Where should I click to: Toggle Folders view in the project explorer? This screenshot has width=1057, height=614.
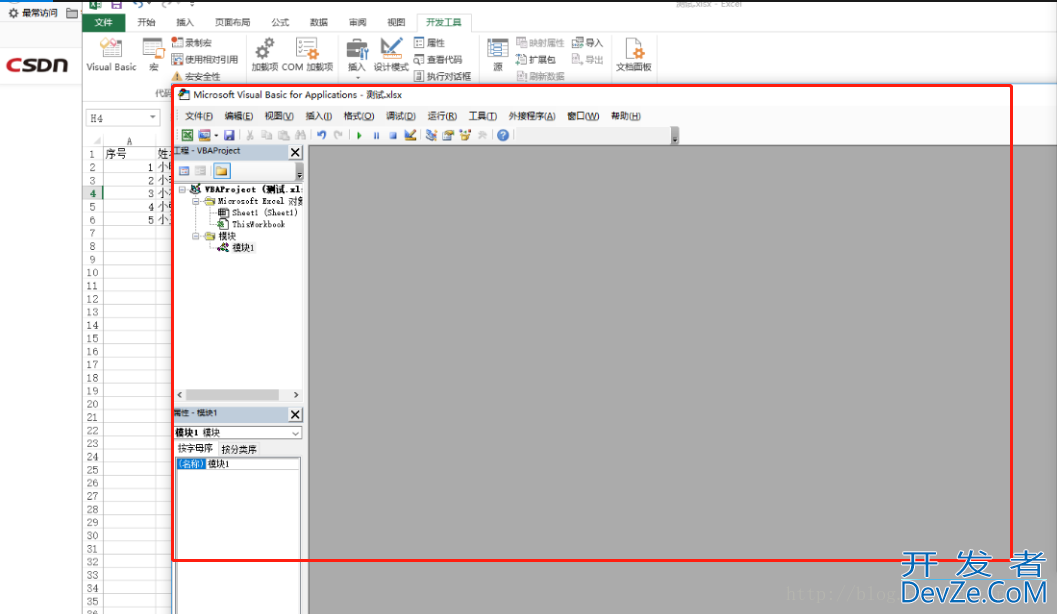[221, 171]
